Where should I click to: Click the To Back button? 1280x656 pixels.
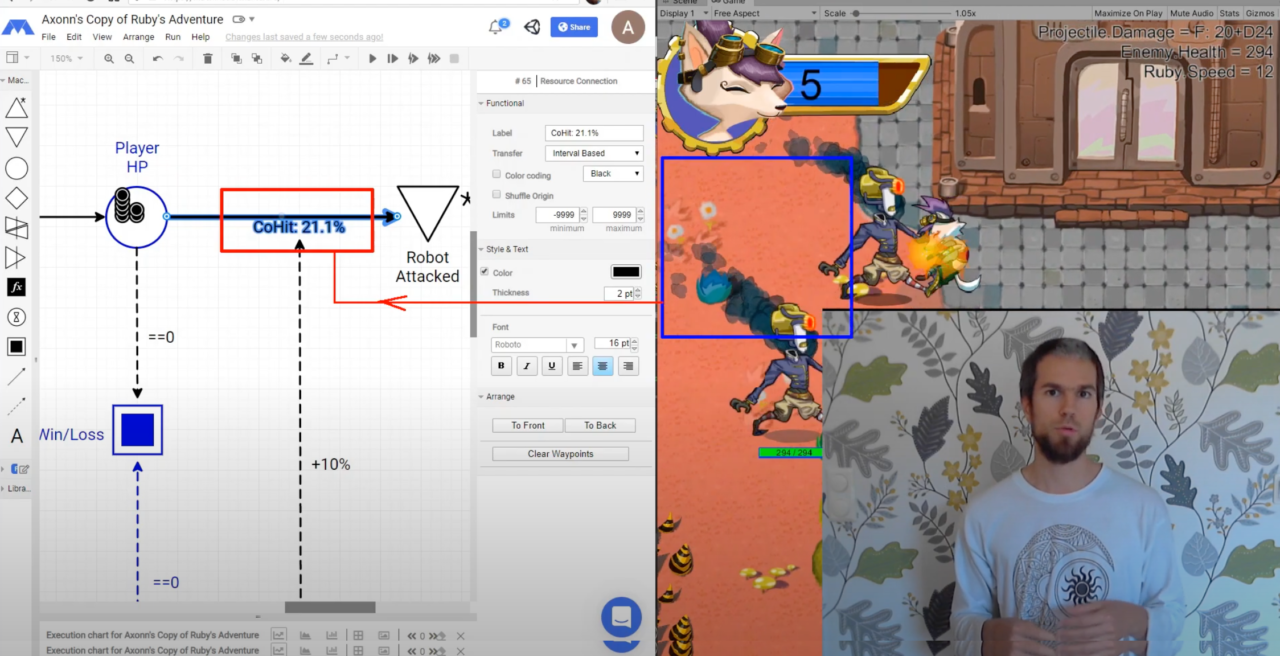coord(600,425)
